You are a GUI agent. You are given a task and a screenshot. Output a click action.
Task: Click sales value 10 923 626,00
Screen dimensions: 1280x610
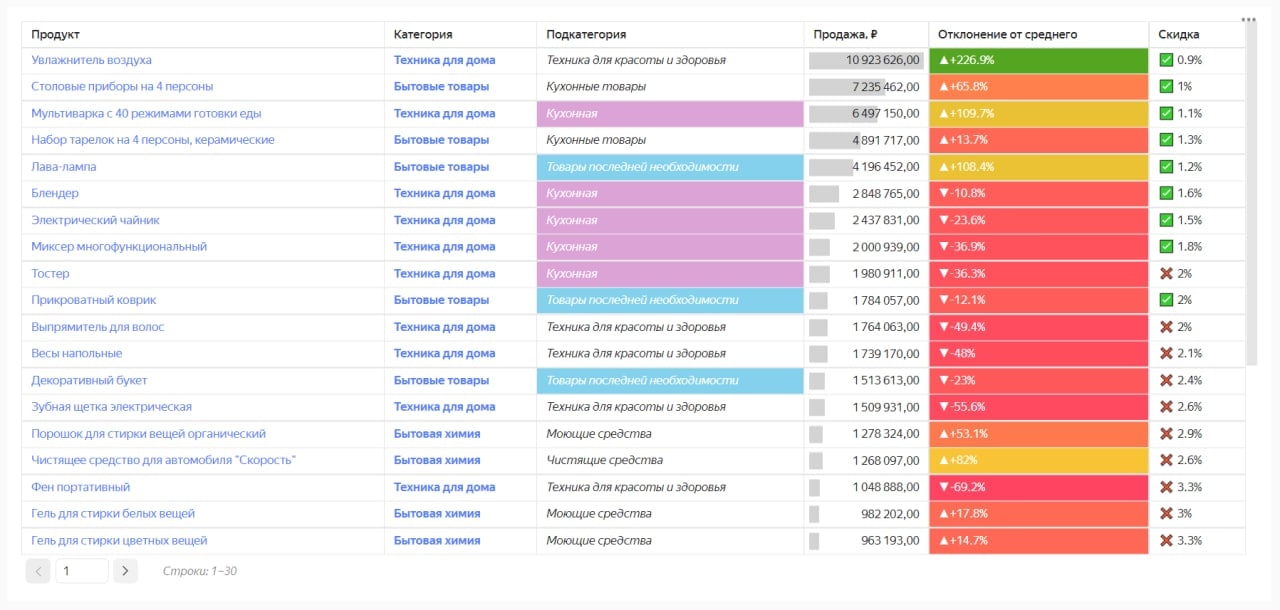pos(882,60)
